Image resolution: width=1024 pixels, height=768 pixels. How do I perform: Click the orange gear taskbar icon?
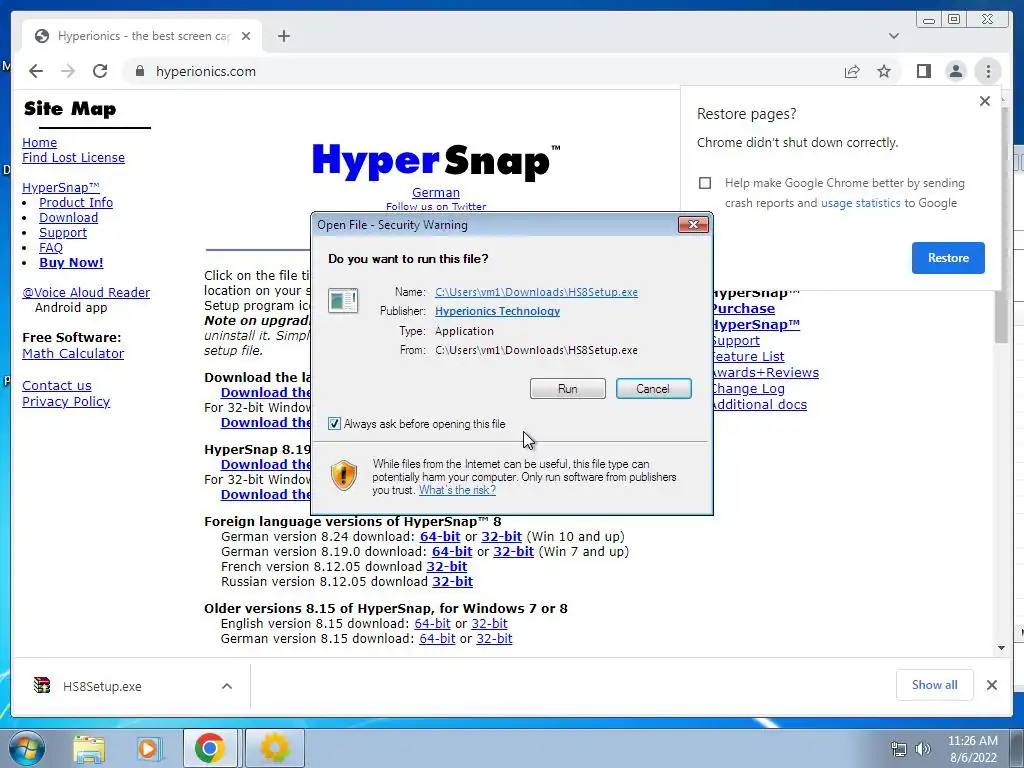pos(274,748)
